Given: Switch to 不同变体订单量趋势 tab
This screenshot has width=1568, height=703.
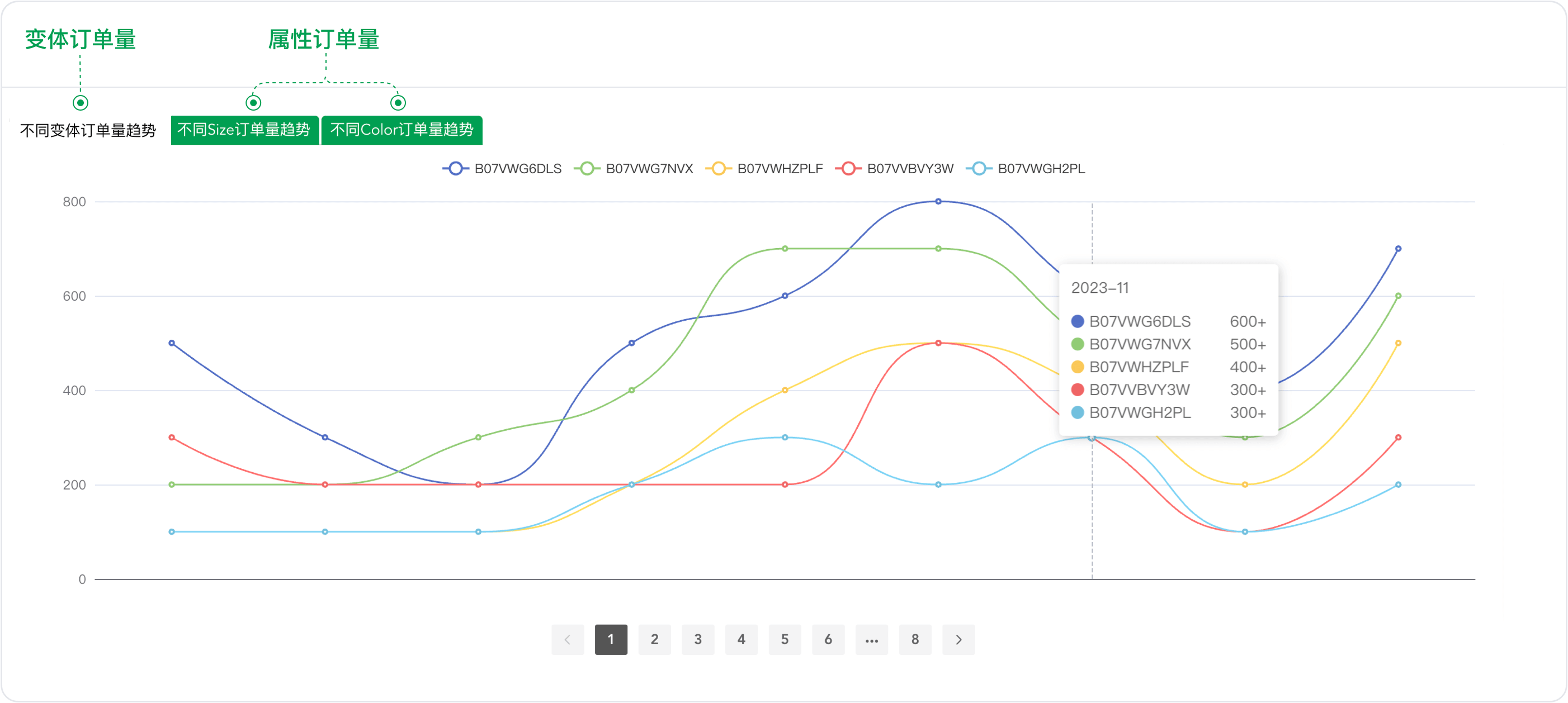Looking at the screenshot, I should point(88,130).
